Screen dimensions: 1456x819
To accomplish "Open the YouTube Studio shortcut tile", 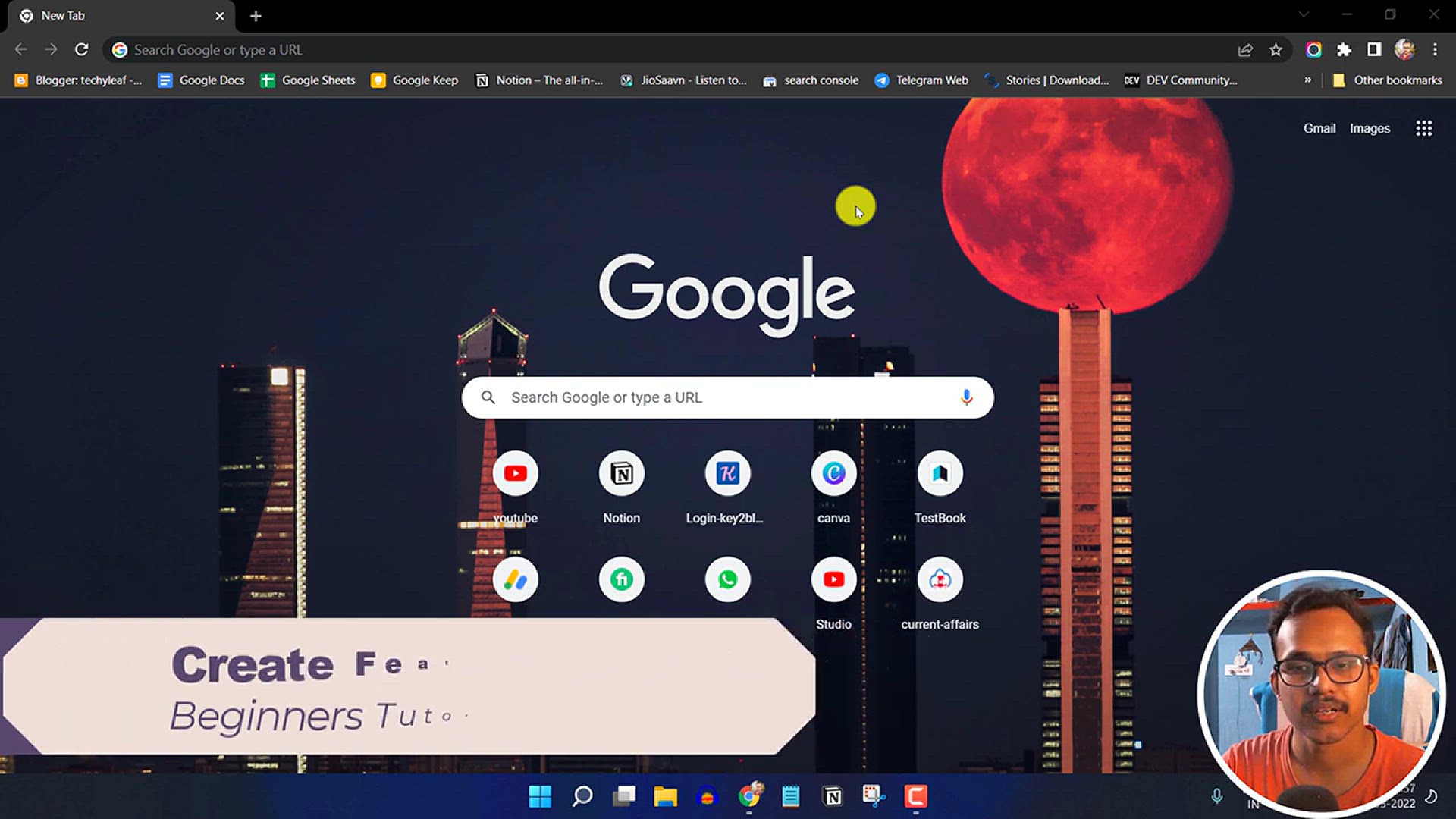I will 834,580.
